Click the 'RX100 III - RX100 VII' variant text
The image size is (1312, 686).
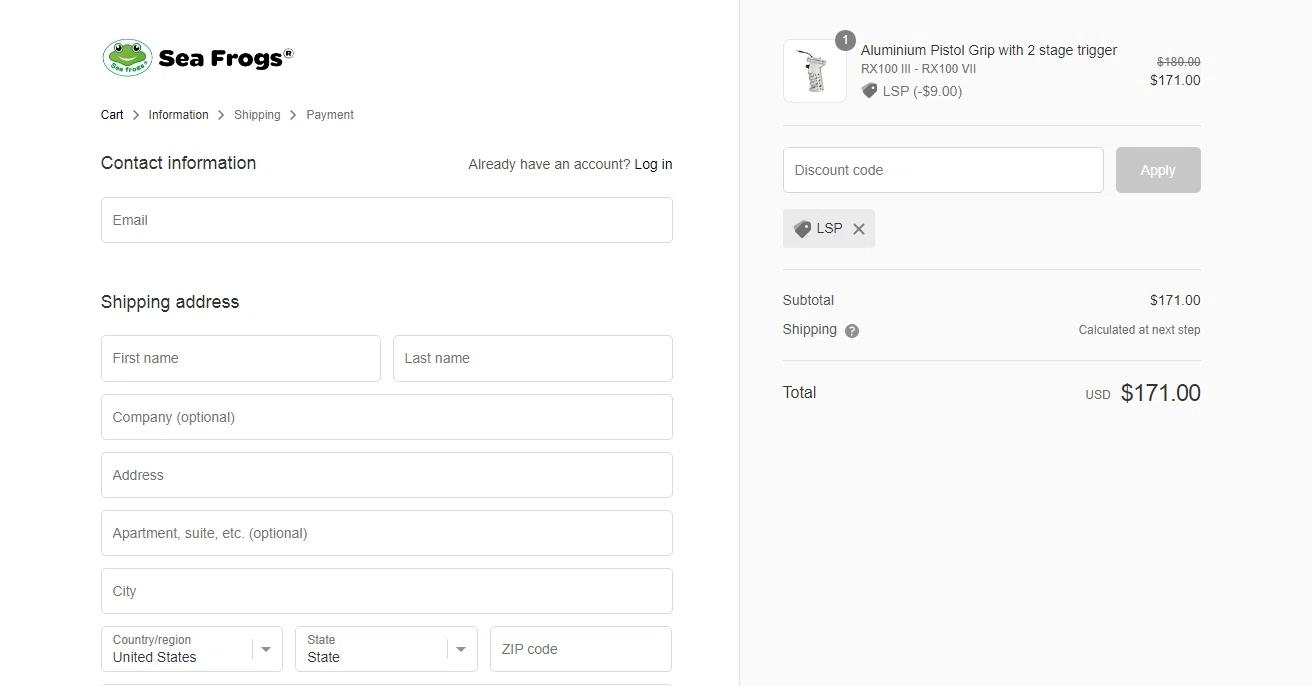point(918,69)
